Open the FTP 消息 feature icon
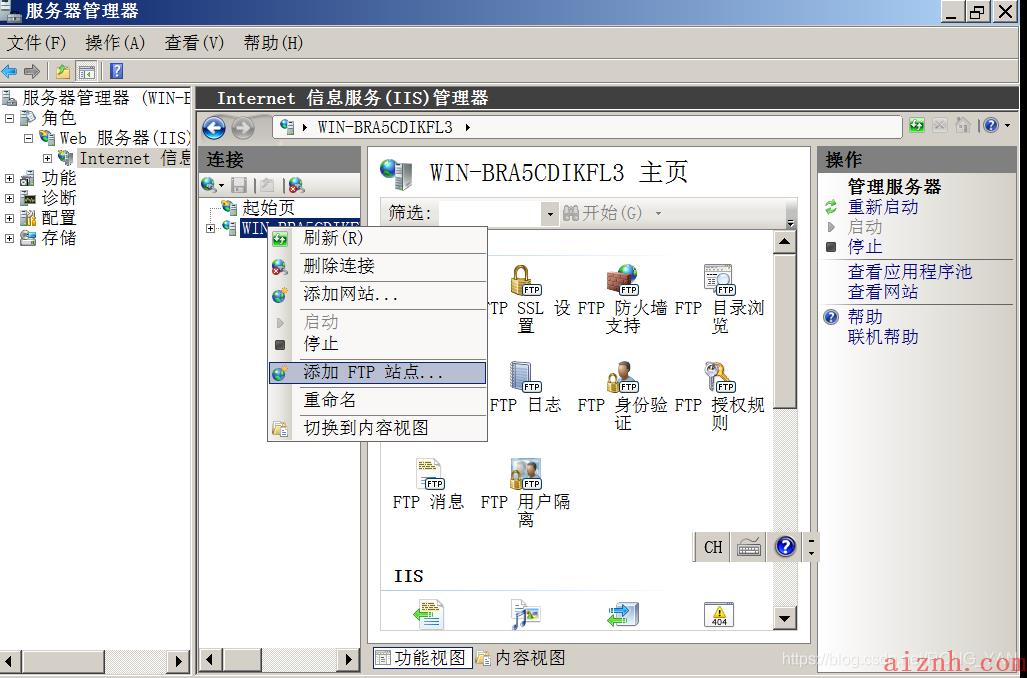The height and width of the screenshot is (678, 1027). pos(430,474)
